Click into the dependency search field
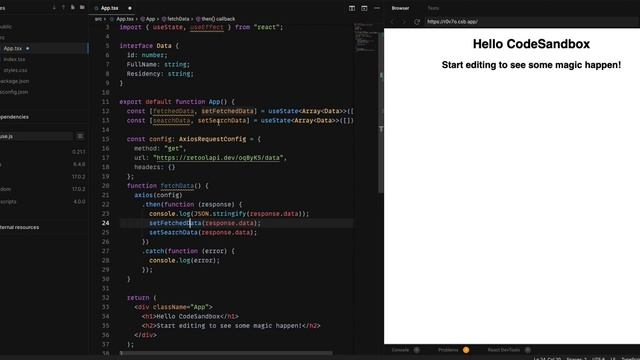The image size is (640, 360). point(36,136)
